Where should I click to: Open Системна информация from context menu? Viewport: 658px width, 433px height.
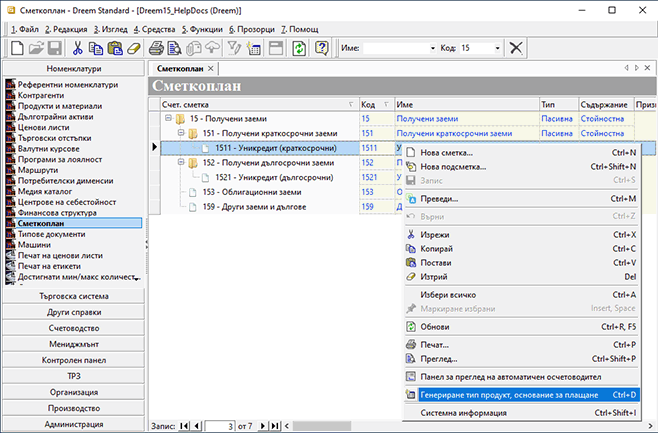coord(521,413)
